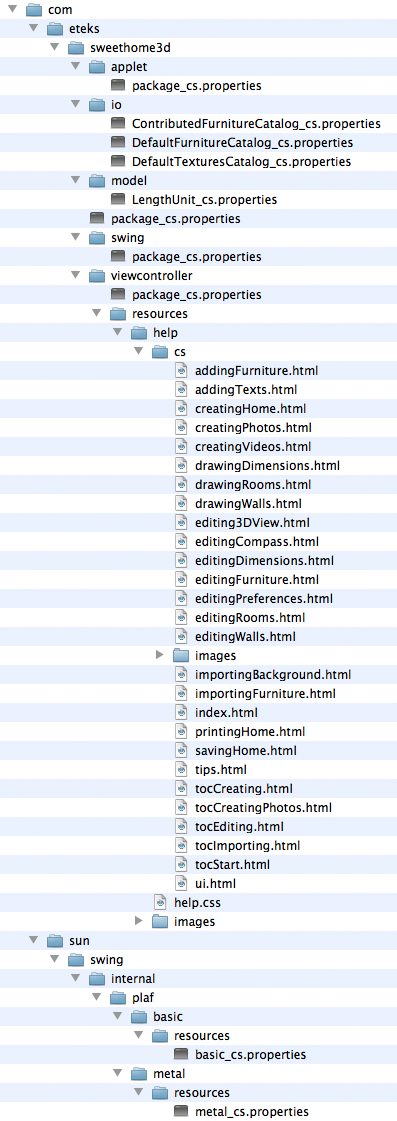397x1121 pixels.
Task: Collapse the model folder triangle
Action: (x=76, y=180)
